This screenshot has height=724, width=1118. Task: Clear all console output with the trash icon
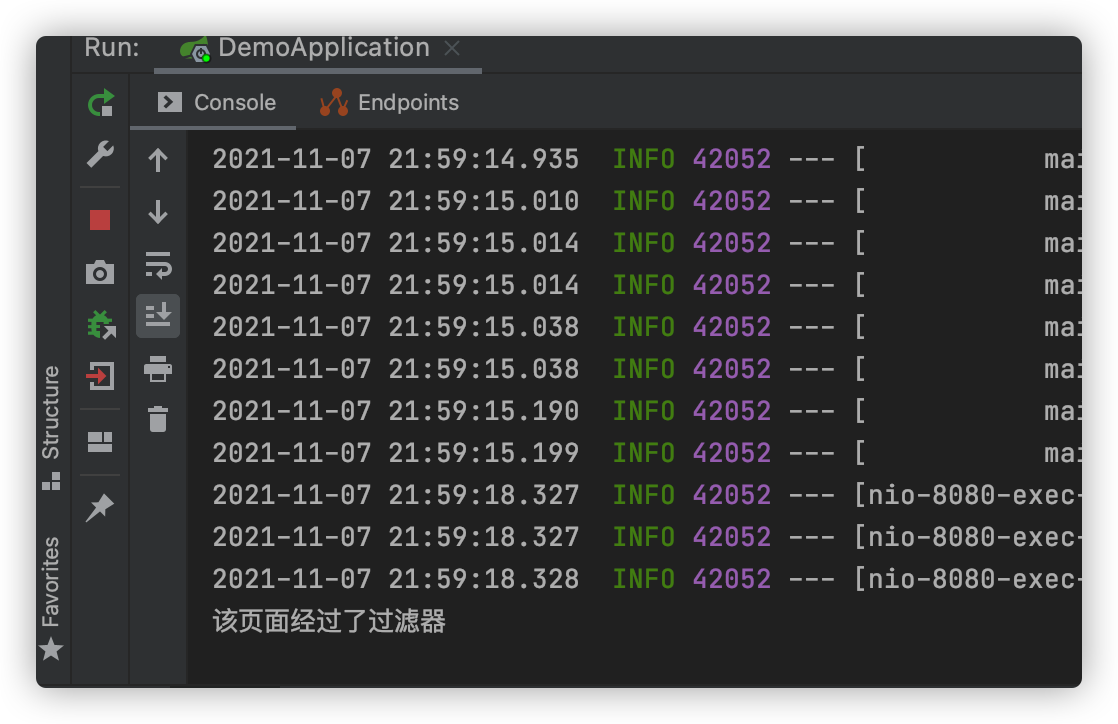(158, 419)
